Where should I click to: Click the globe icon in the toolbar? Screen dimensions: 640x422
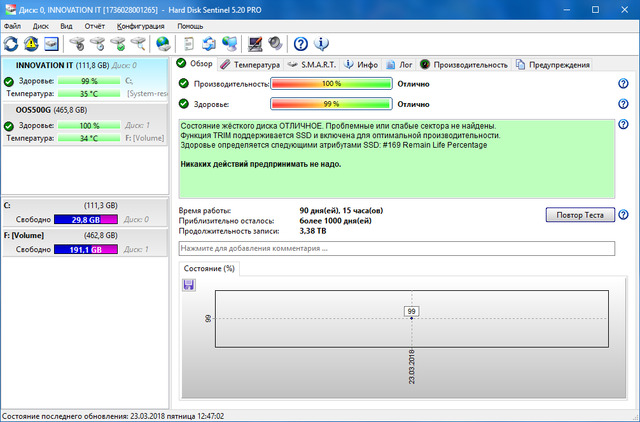click(x=162, y=44)
